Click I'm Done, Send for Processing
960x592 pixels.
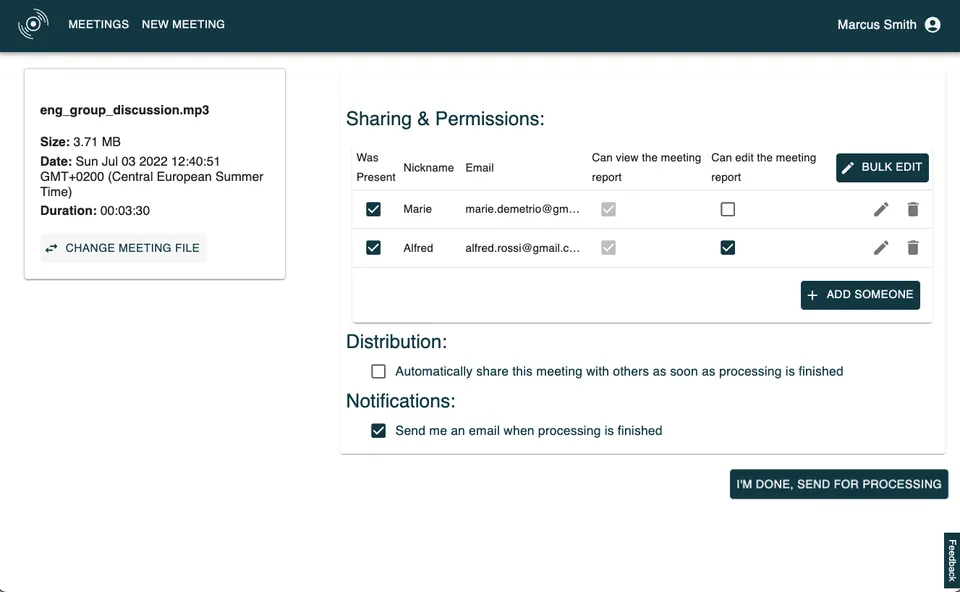[x=839, y=484]
